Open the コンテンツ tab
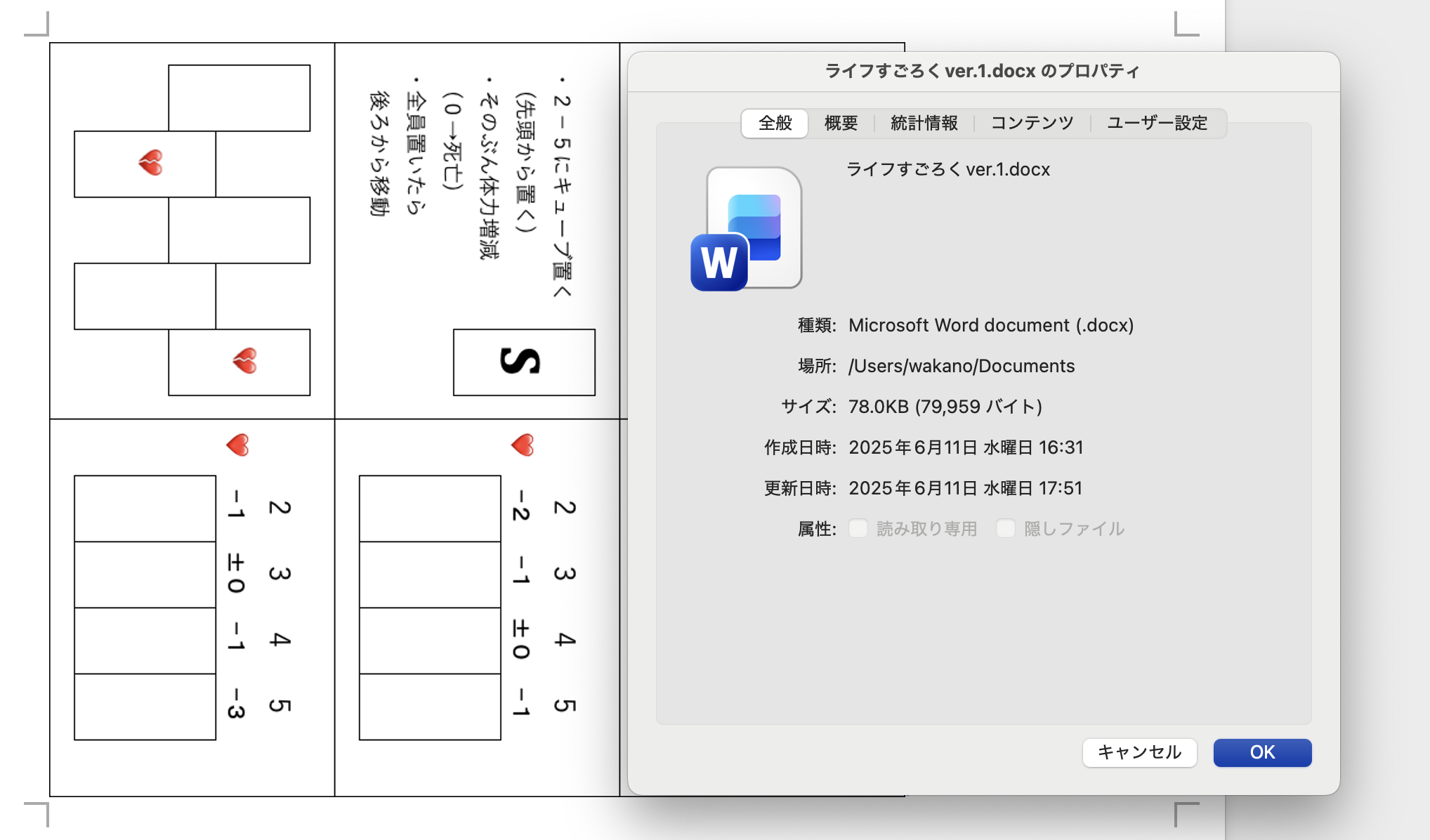Viewport: 1430px width, 840px height. click(1032, 123)
